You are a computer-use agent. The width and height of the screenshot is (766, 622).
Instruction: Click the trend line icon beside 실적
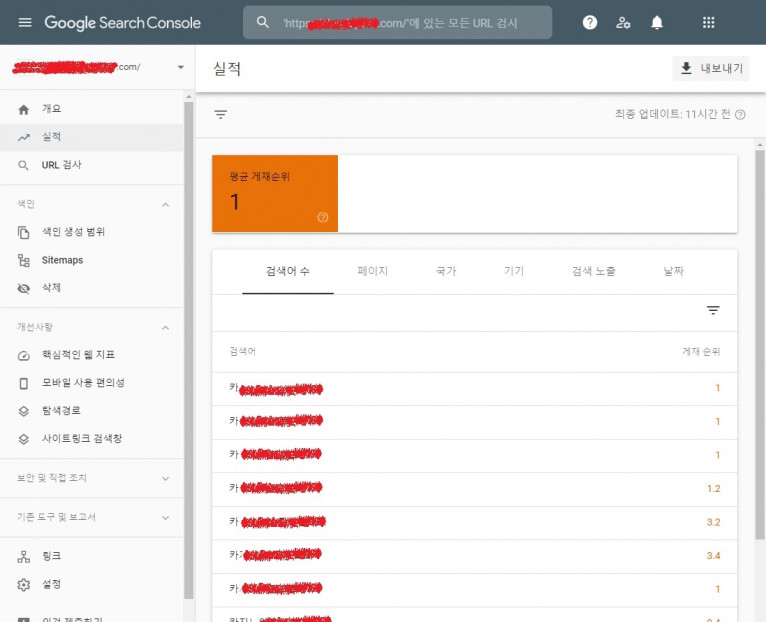coord(23,138)
